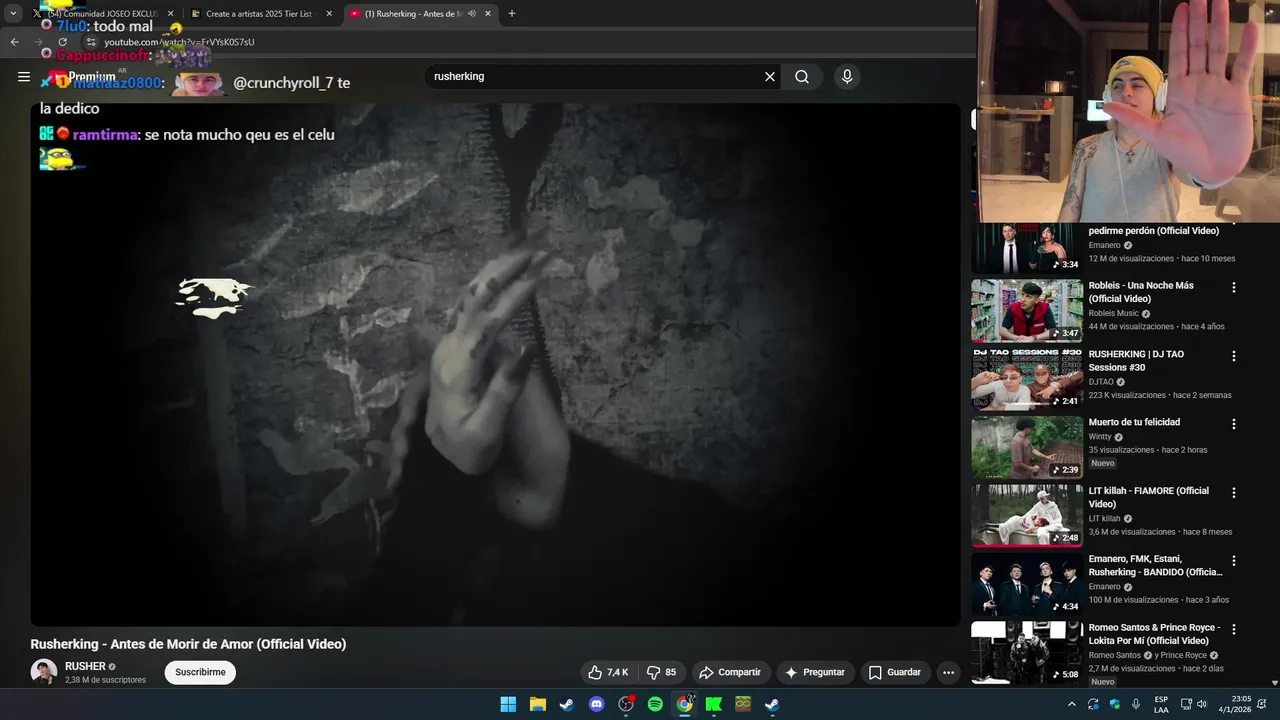Open the RUSHER channel name link
The width and height of the screenshot is (1280, 720).
(x=85, y=666)
